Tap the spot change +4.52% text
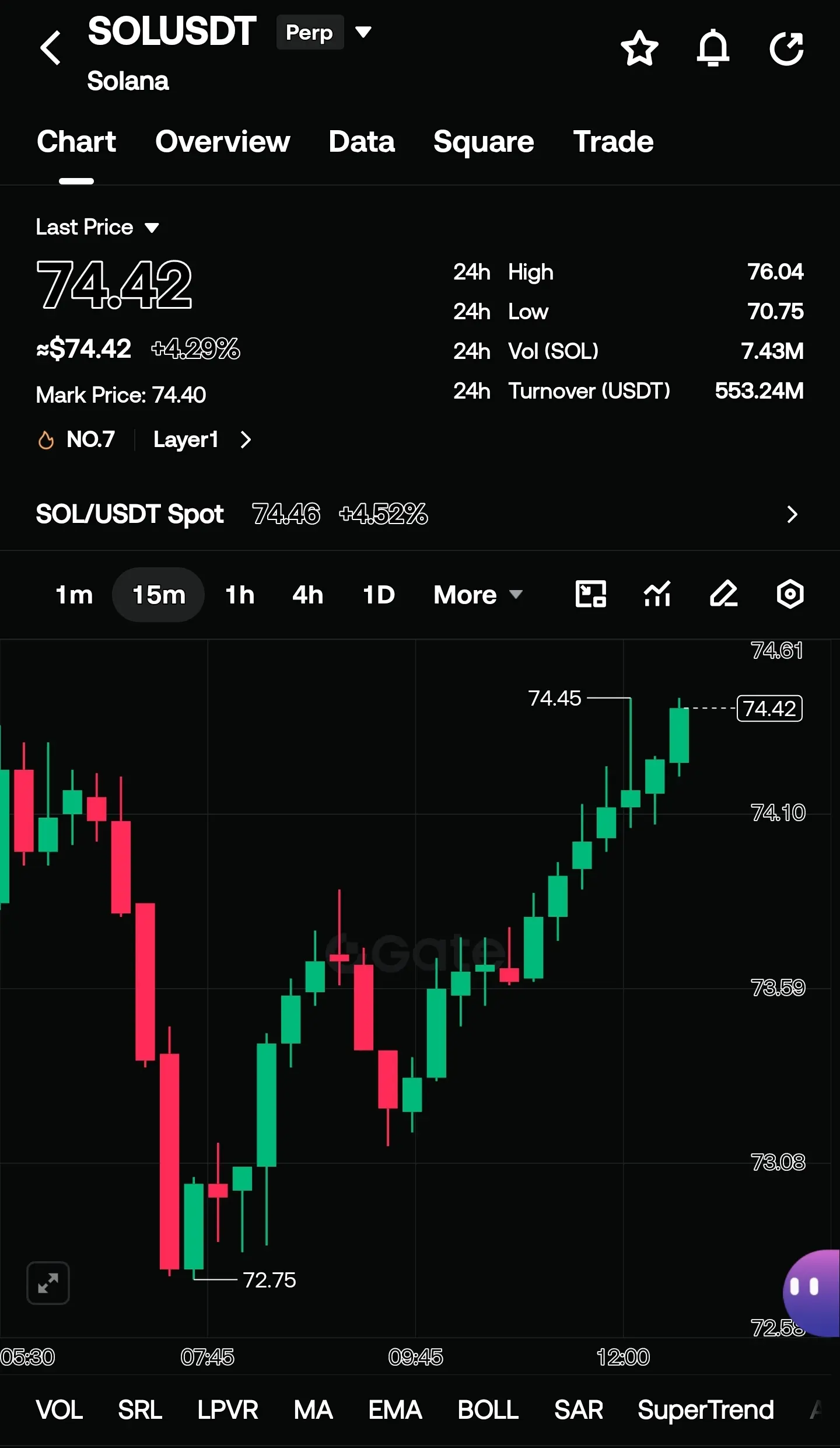Viewport: 840px width, 1448px height. pos(383,514)
